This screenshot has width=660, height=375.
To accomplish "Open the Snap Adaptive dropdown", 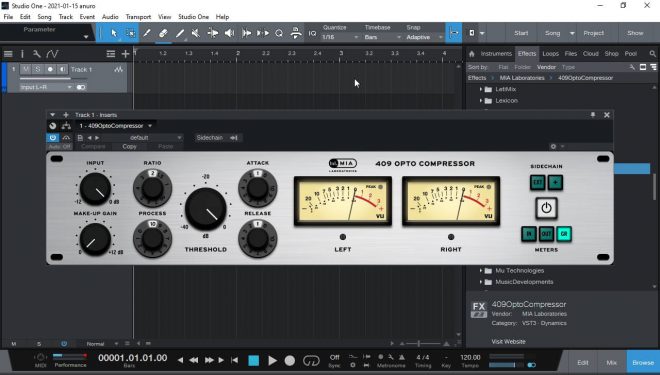I will click(x=424, y=37).
